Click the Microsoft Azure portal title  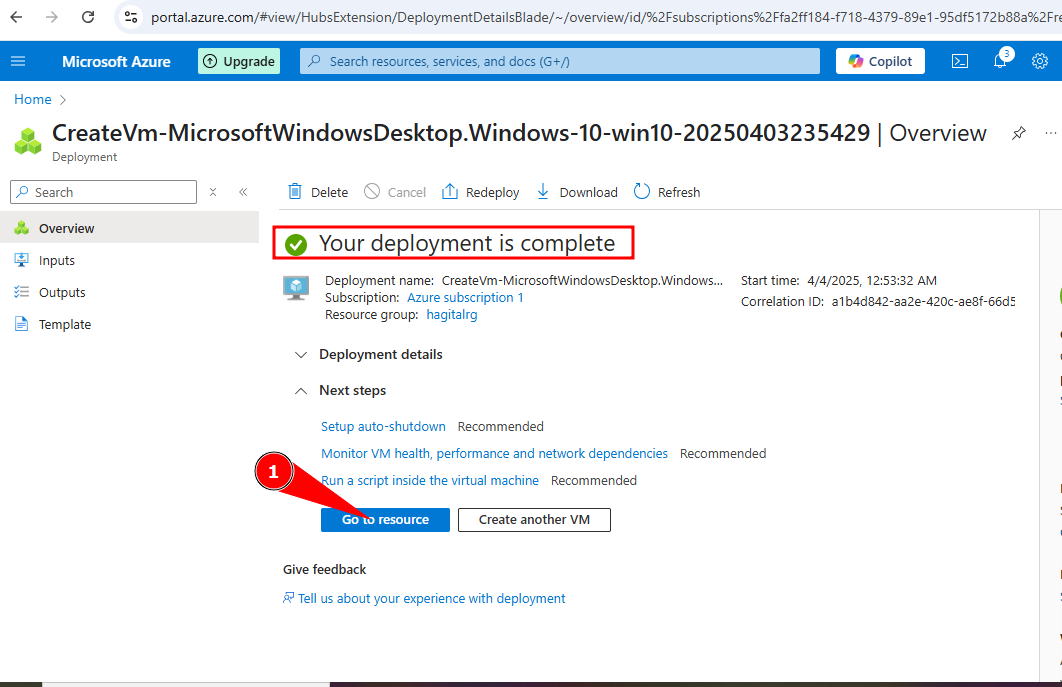coord(116,62)
